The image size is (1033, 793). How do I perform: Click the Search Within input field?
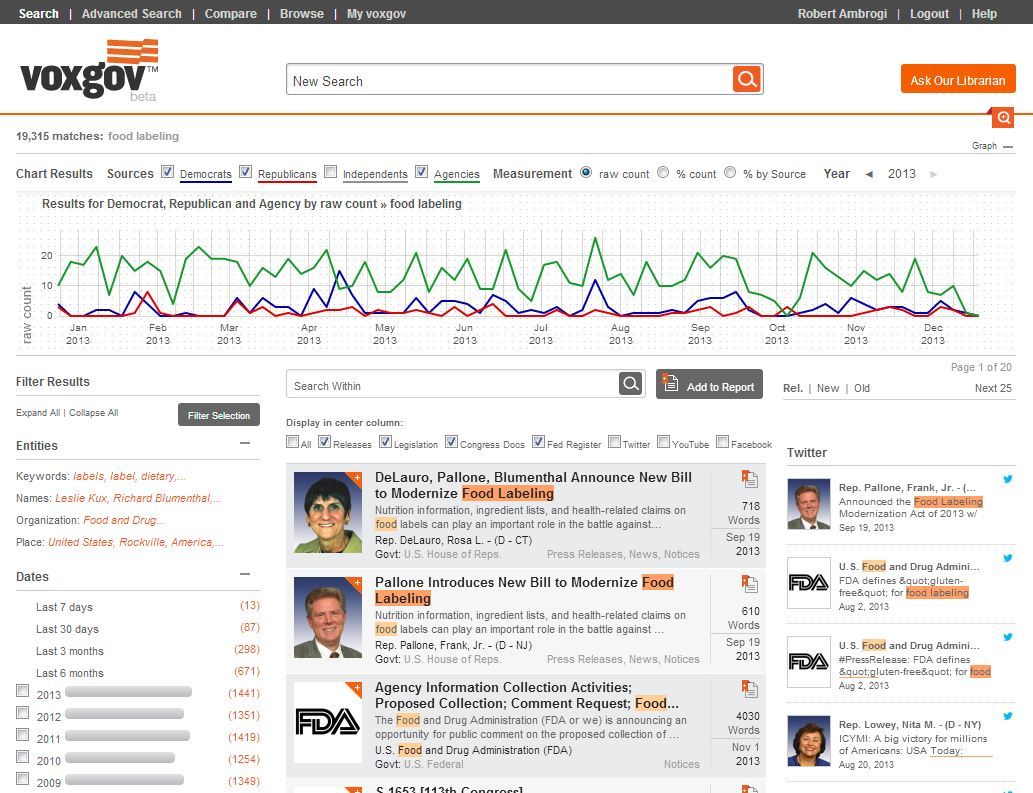click(x=453, y=384)
